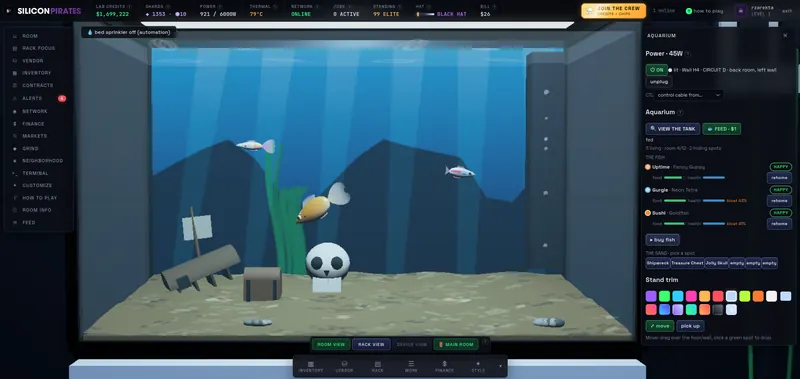
Task: Choose the green stand trim swatch
Action: click(664, 296)
